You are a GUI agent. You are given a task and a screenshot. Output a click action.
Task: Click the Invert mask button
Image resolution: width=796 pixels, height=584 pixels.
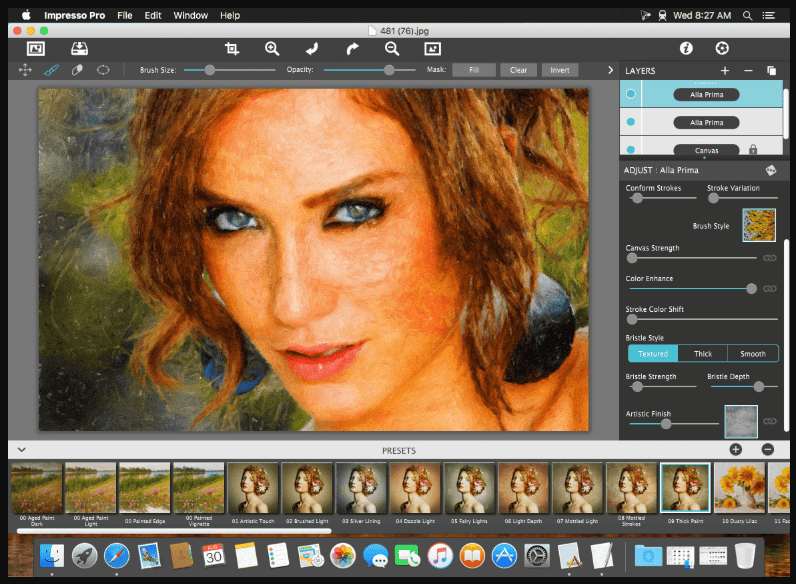pos(560,70)
